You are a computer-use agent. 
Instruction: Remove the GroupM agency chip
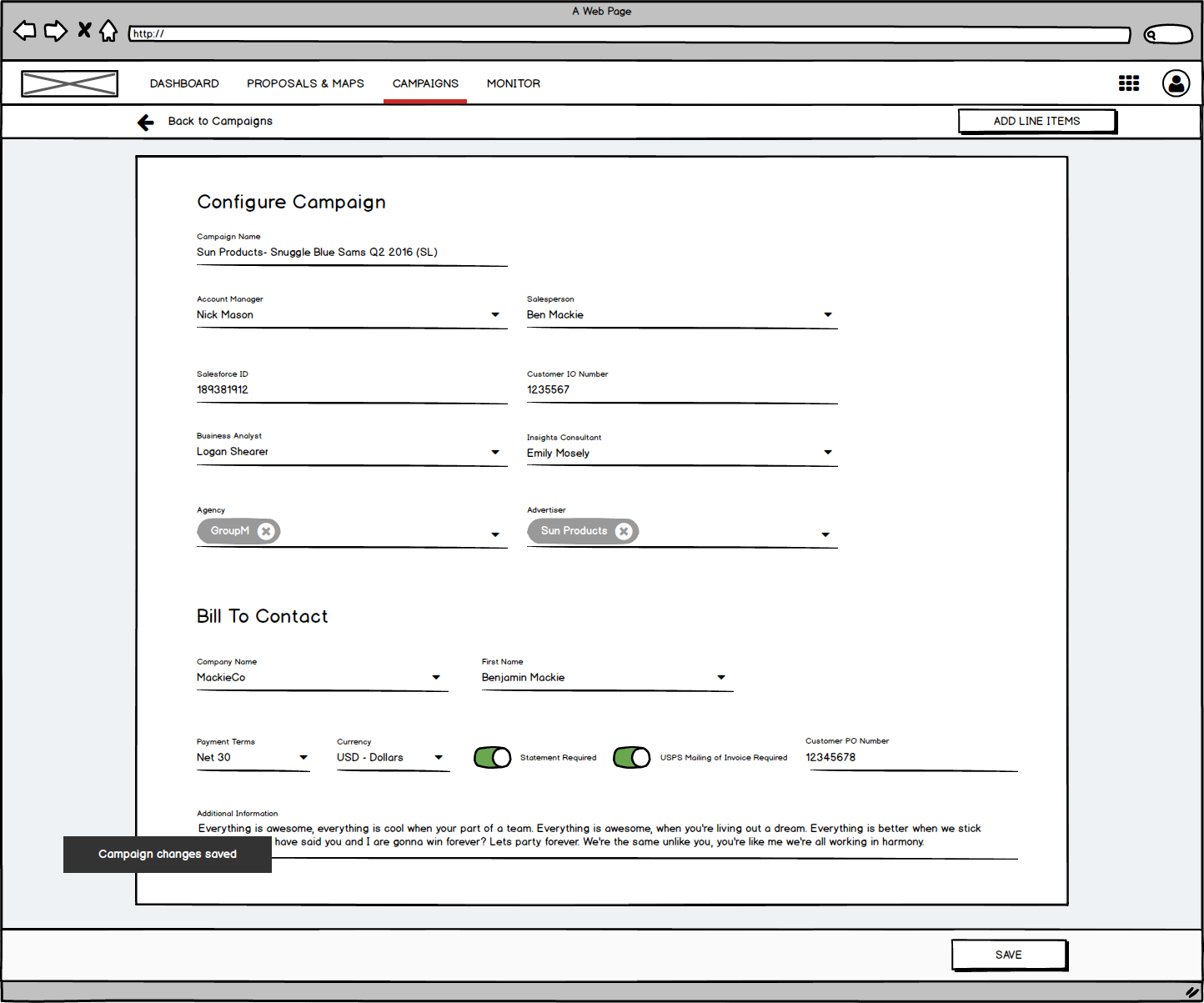click(266, 531)
